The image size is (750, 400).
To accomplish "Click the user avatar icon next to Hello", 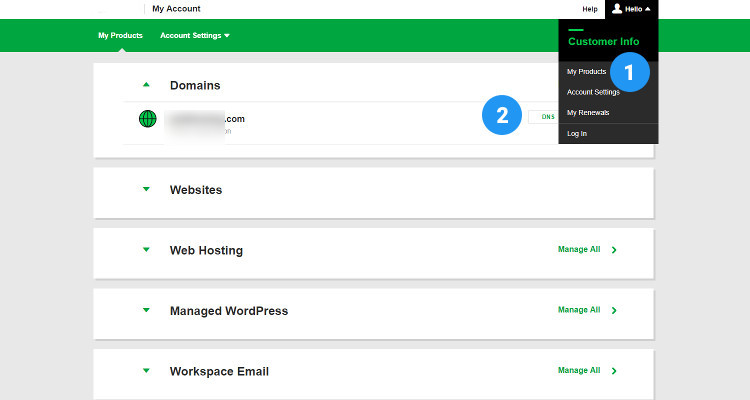I will 617,9.
